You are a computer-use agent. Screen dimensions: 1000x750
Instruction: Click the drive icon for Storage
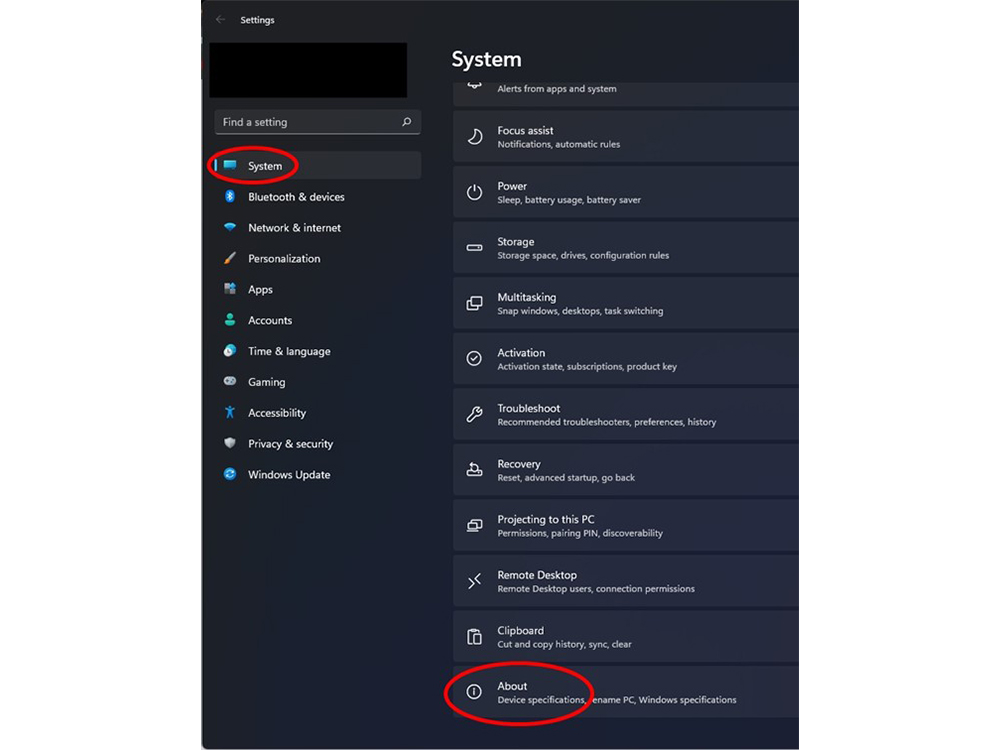tap(474, 247)
